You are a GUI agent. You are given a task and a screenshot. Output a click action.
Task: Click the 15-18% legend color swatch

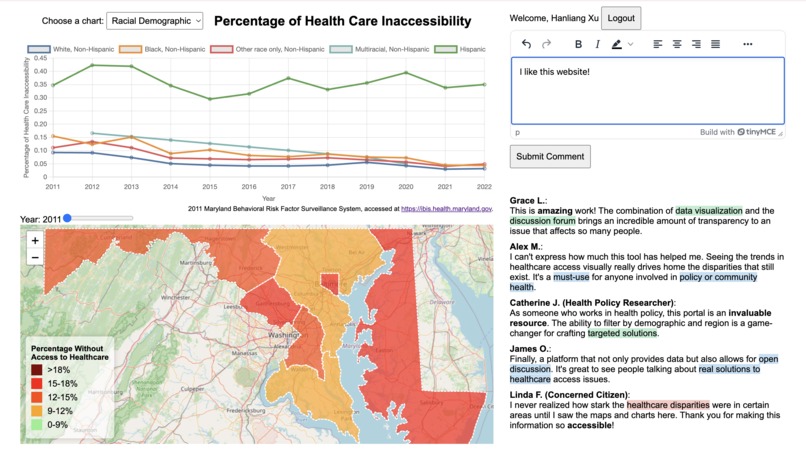click(36, 383)
